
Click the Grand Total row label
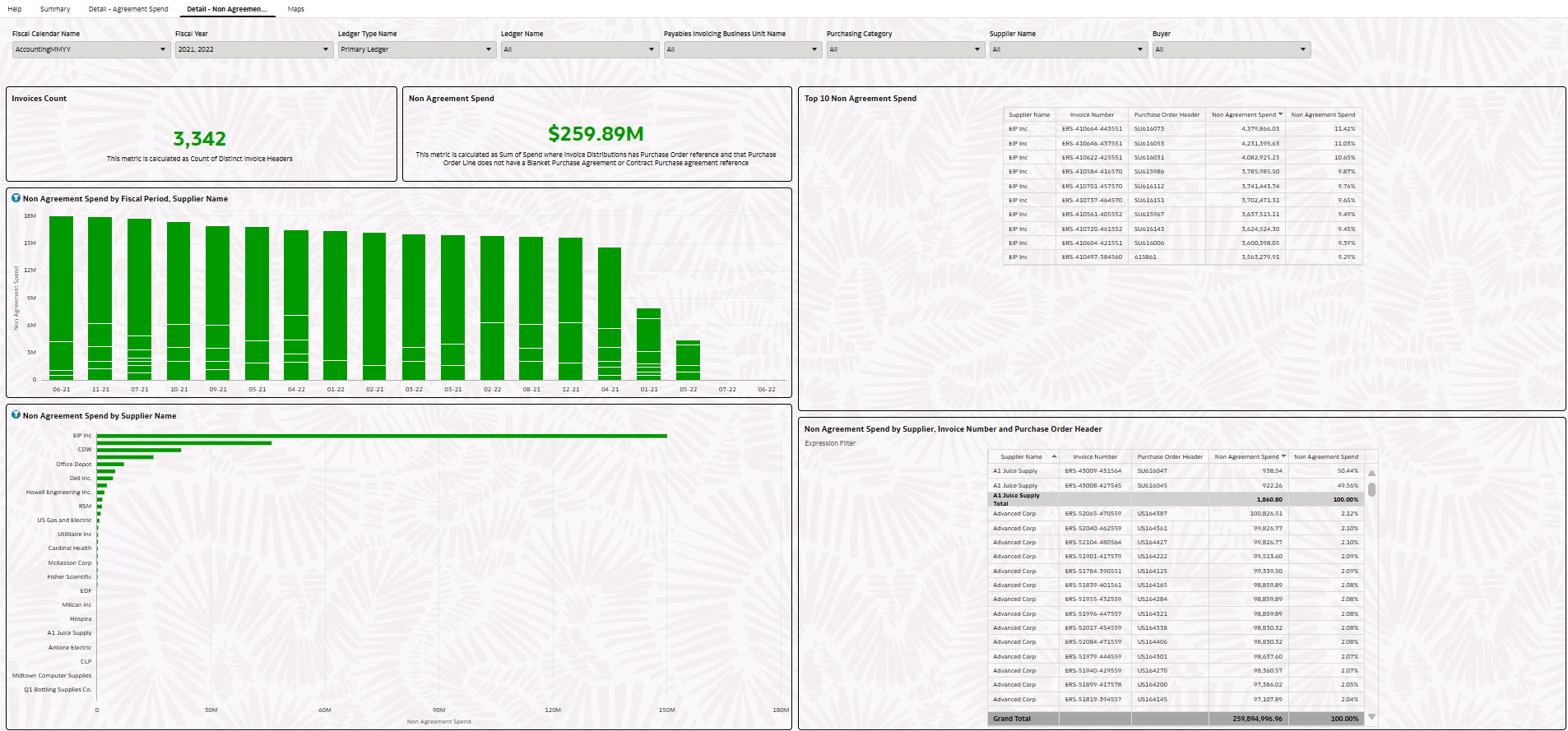tap(1012, 719)
